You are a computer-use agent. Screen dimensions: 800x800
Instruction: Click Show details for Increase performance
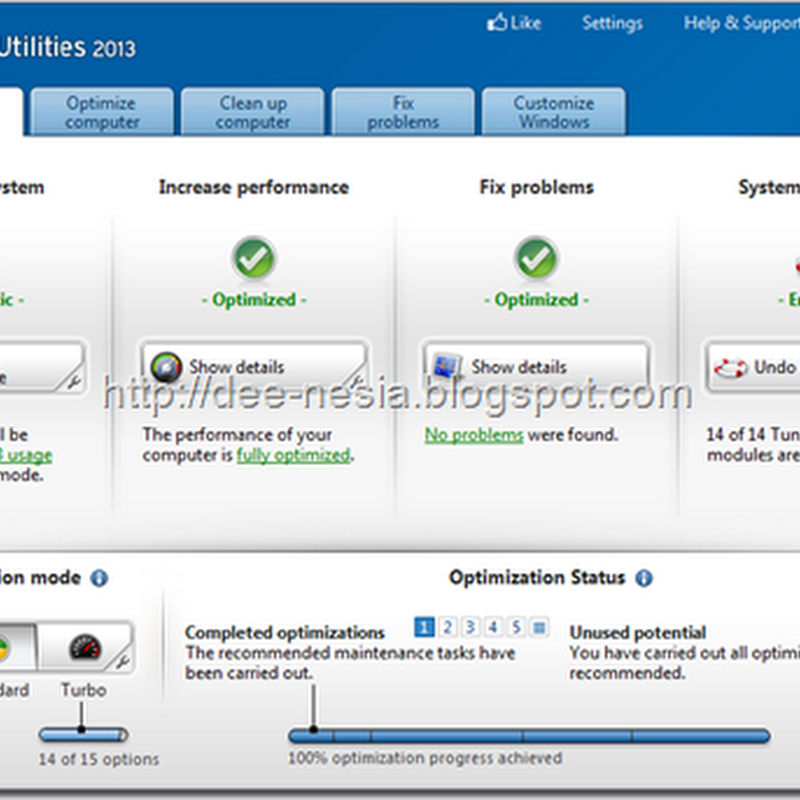coord(254,367)
